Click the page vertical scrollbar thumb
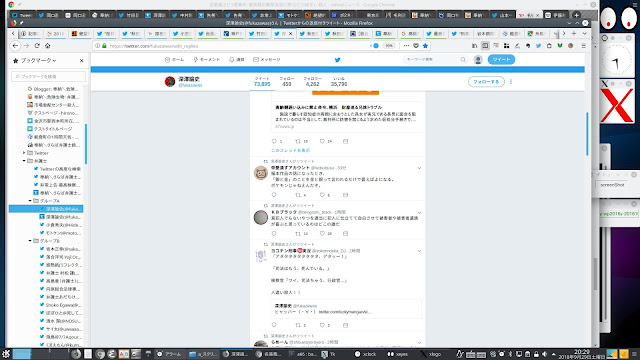Viewport: 640px width, 360px height. tap(587, 134)
